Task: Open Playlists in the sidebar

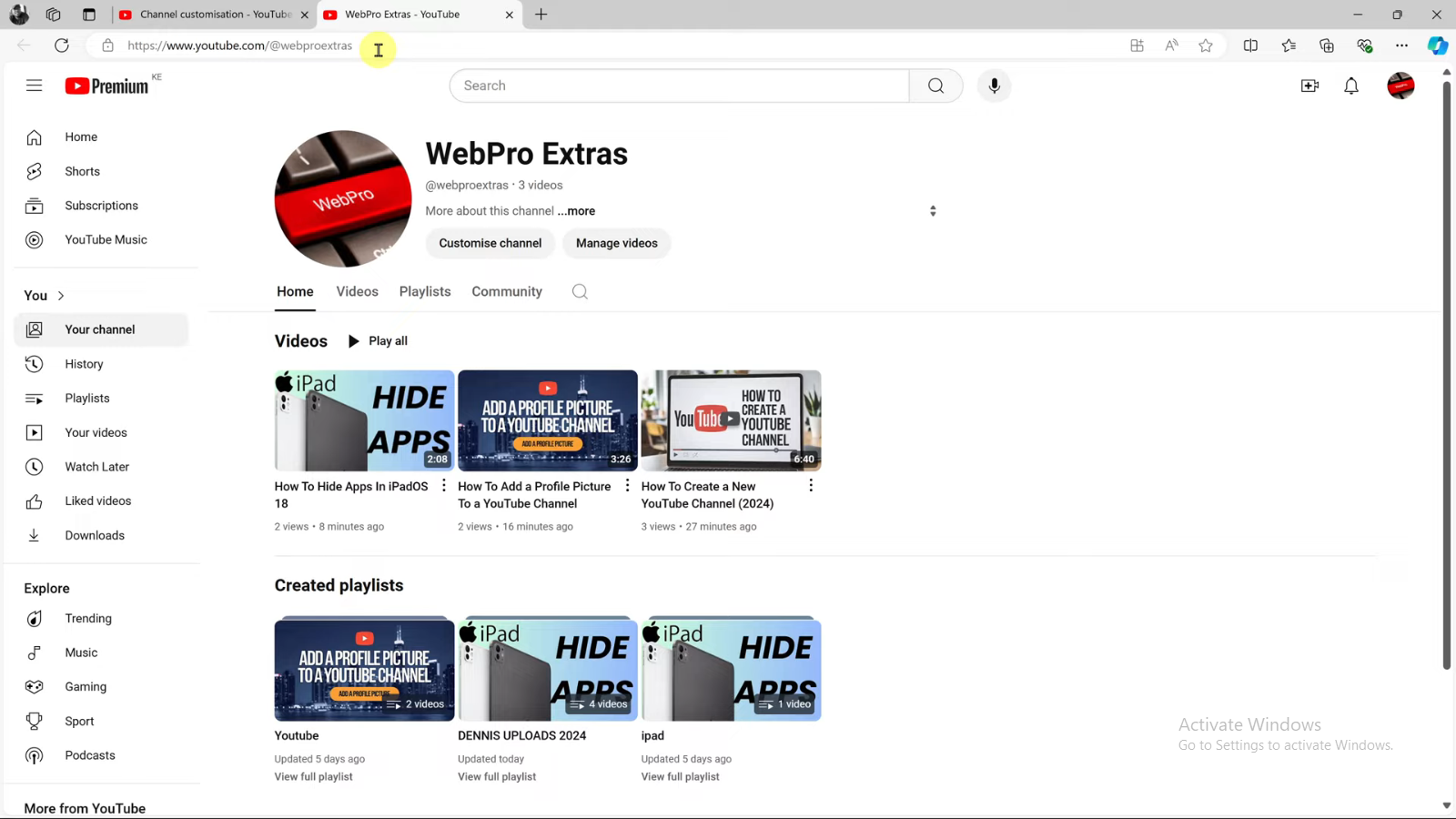Action: [x=101, y=399]
